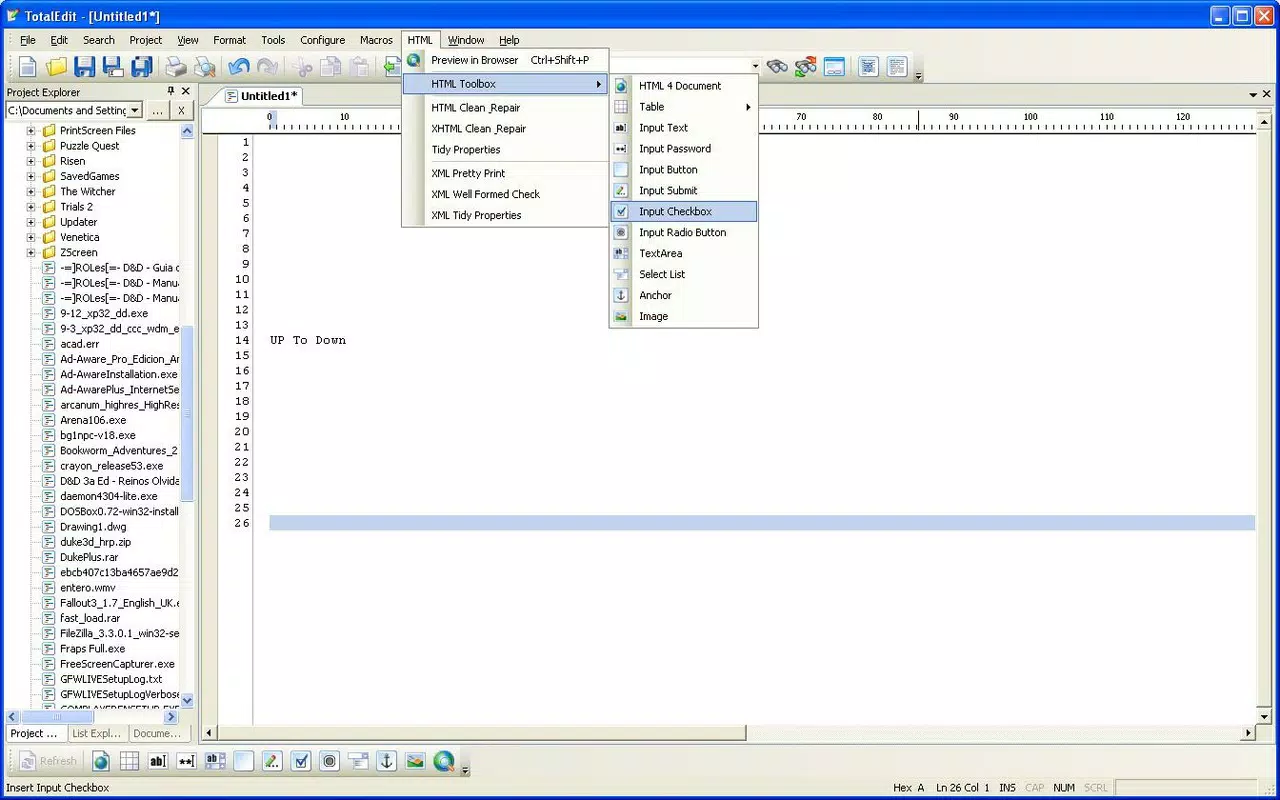Click the Anchor icon in bottom toolbar
The width and height of the screenshot is (1280, 800).
386,761
